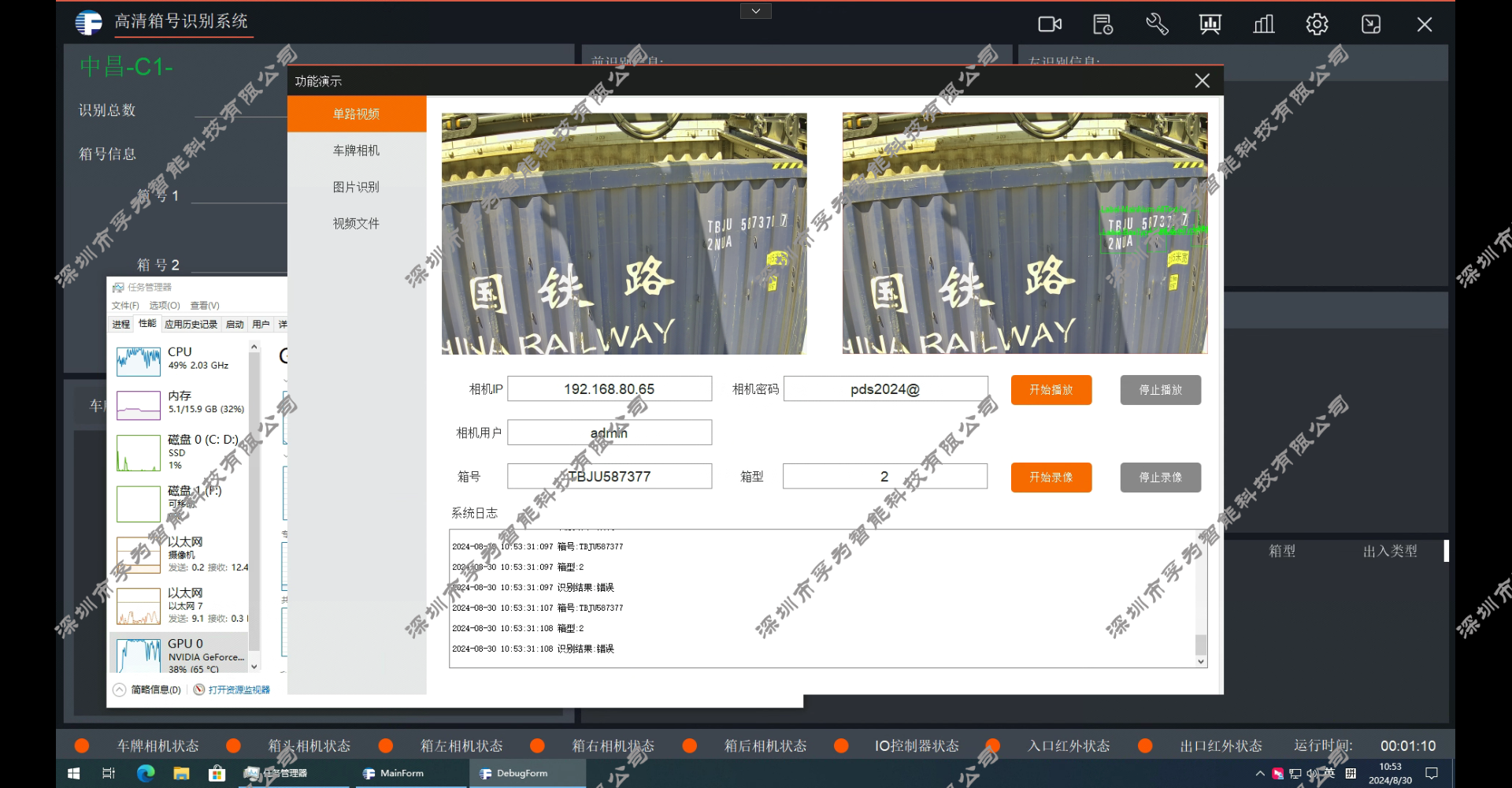Open 打开资源监视器 link

[232, 689]
